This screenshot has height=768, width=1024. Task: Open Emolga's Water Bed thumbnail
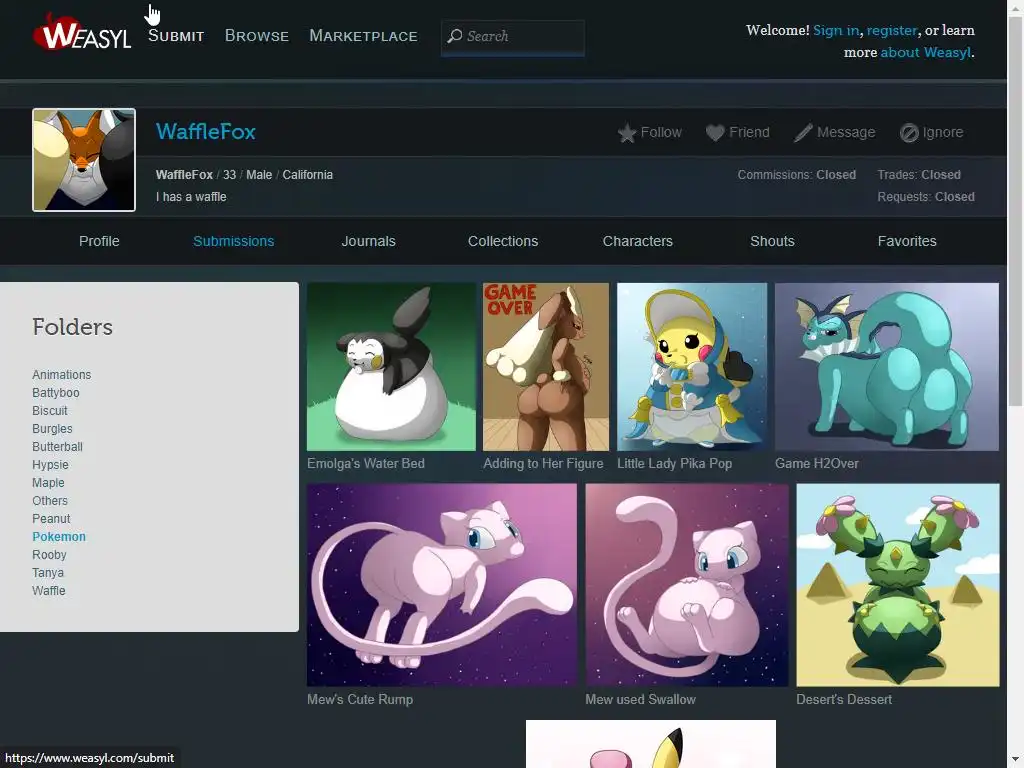click(x=392, y=366)
